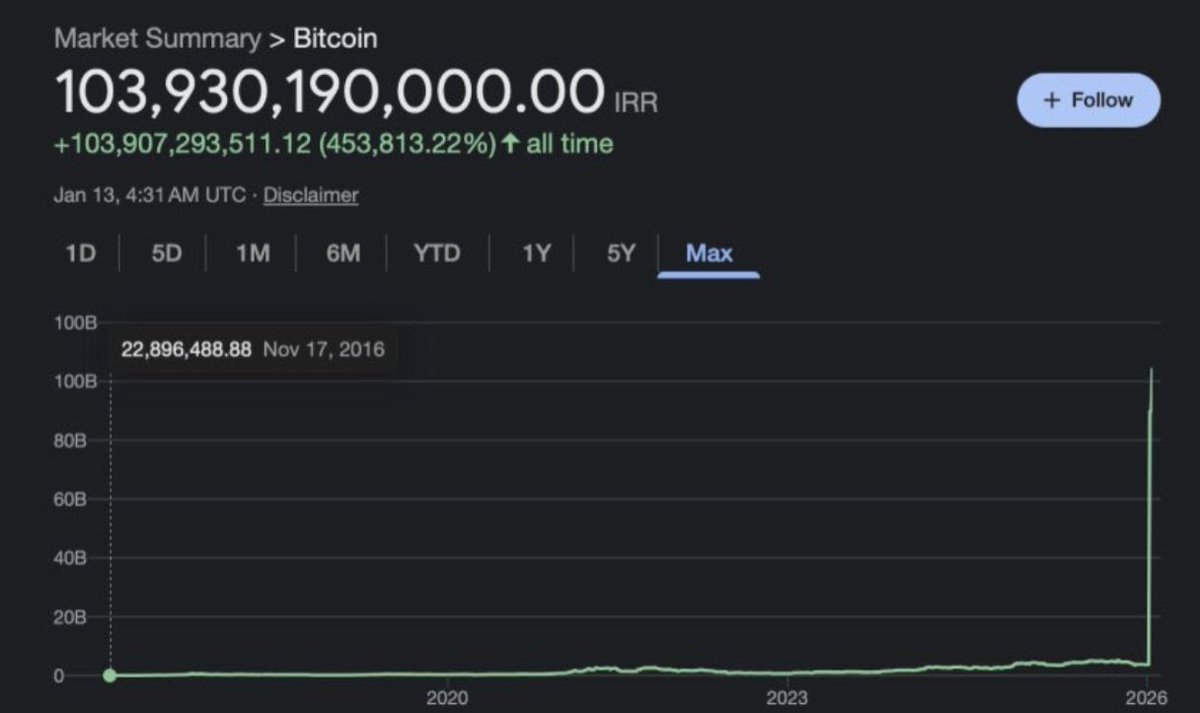Select the green data point on the chart

(x=110, y=676)
